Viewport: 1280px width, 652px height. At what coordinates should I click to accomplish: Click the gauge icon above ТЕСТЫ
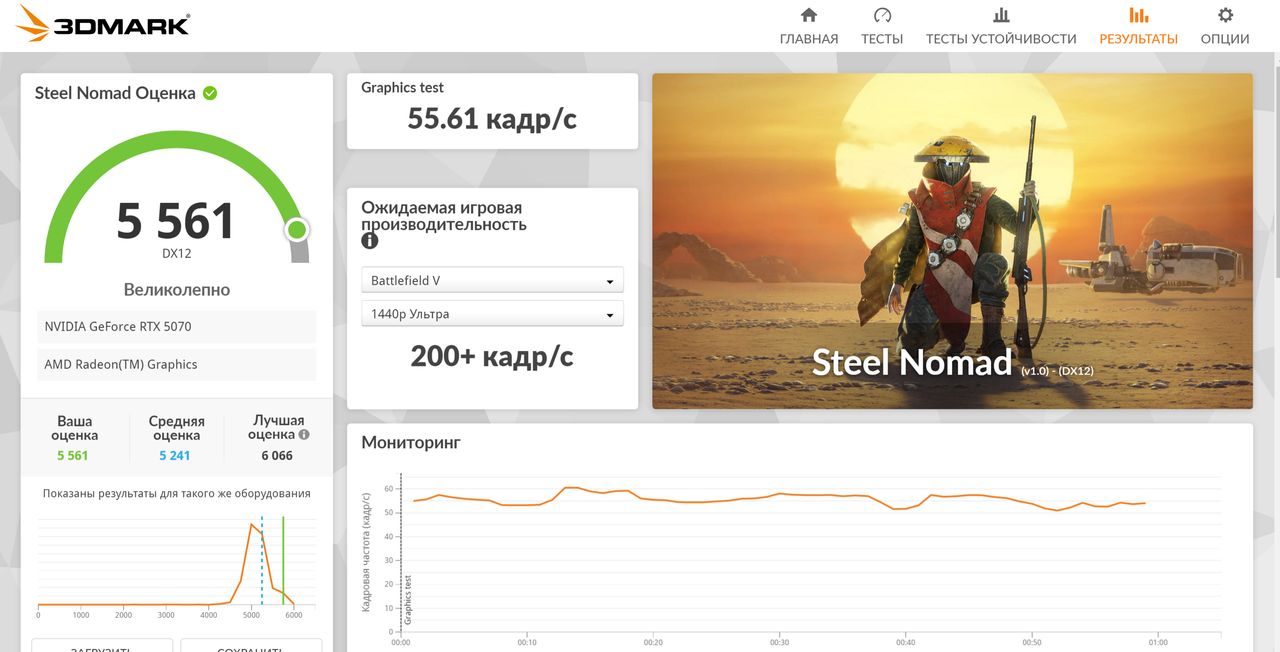(882, 15)
